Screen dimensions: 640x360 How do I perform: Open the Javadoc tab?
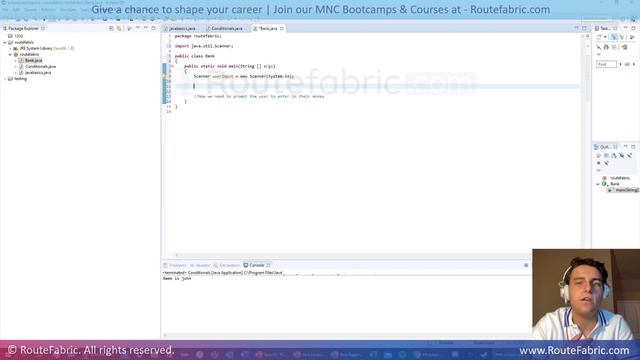202,265
